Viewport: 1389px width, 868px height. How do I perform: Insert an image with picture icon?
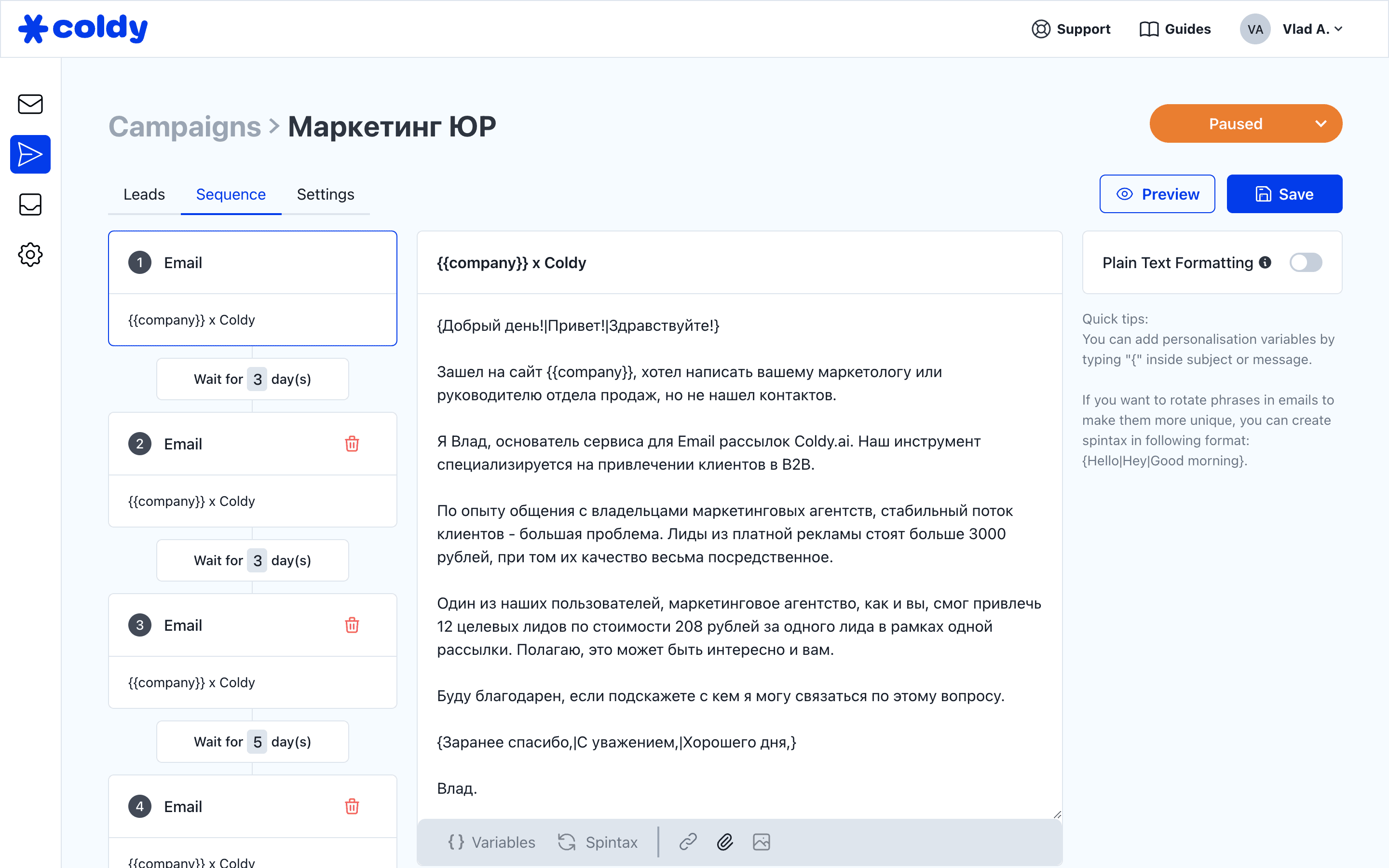pos(762,842)
